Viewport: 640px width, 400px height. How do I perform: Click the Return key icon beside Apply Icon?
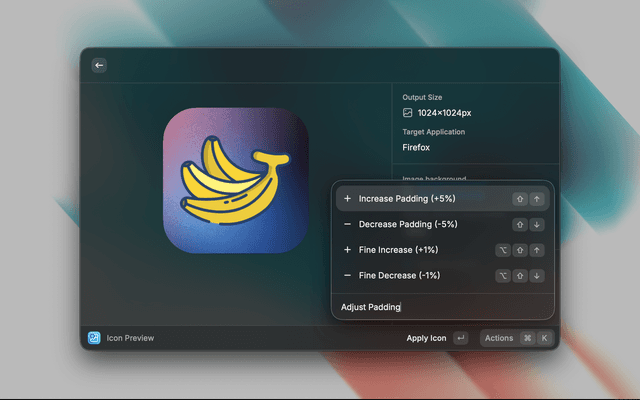[460, 338]
